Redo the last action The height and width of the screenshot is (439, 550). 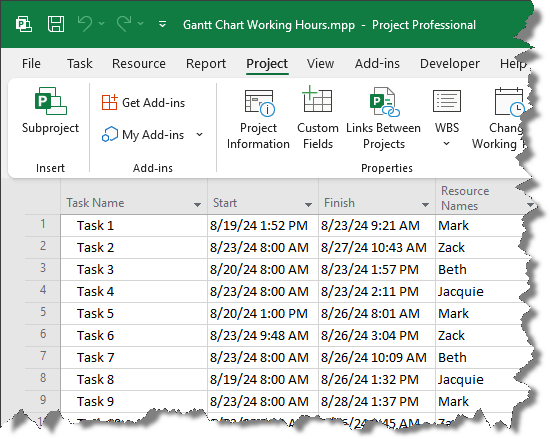tap(124, 24)
